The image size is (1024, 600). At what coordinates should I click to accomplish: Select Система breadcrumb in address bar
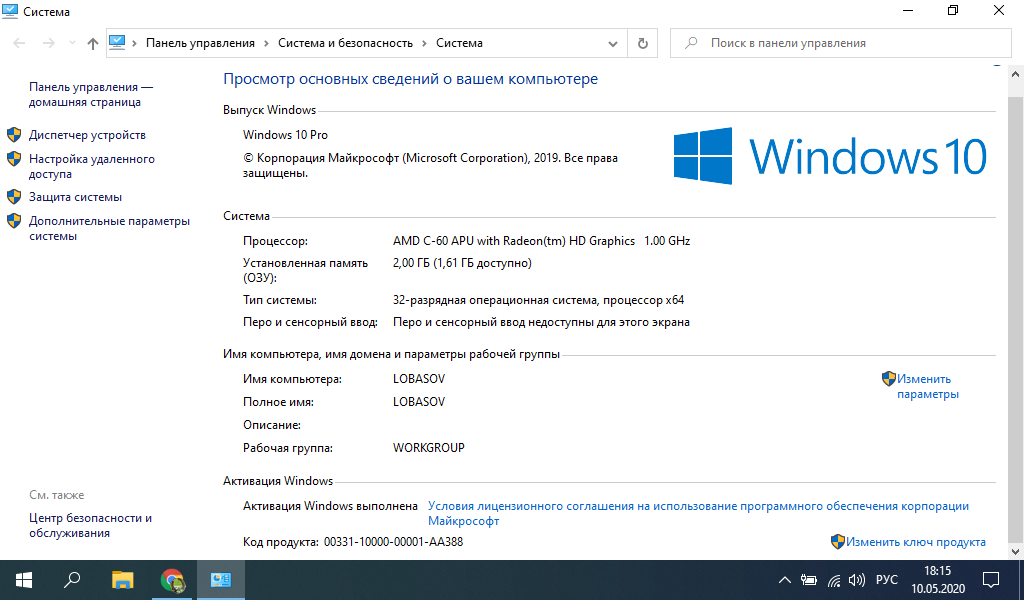pyautogui.click(x=460, y=43)
